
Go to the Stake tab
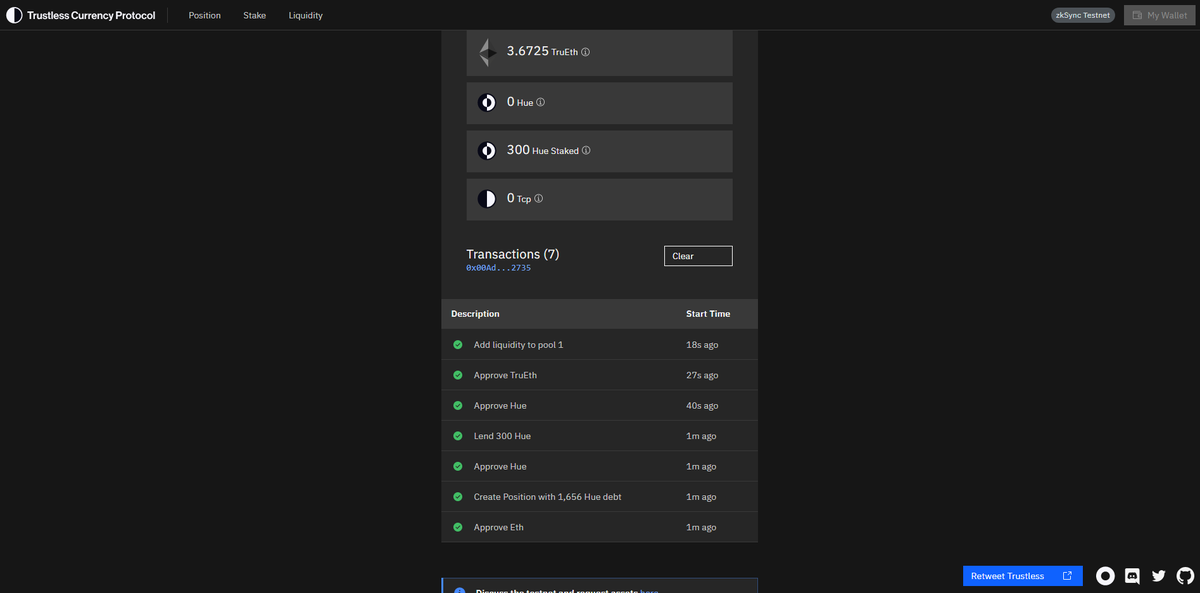(x=255, y=16)
